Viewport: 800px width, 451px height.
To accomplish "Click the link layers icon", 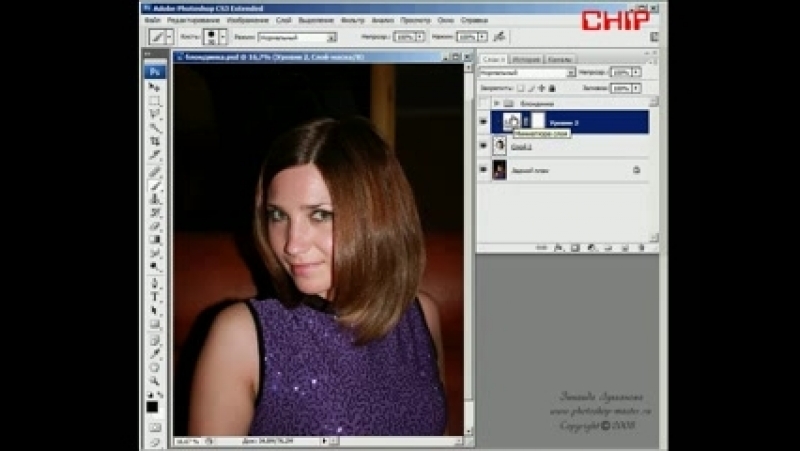I will (542, 248).
